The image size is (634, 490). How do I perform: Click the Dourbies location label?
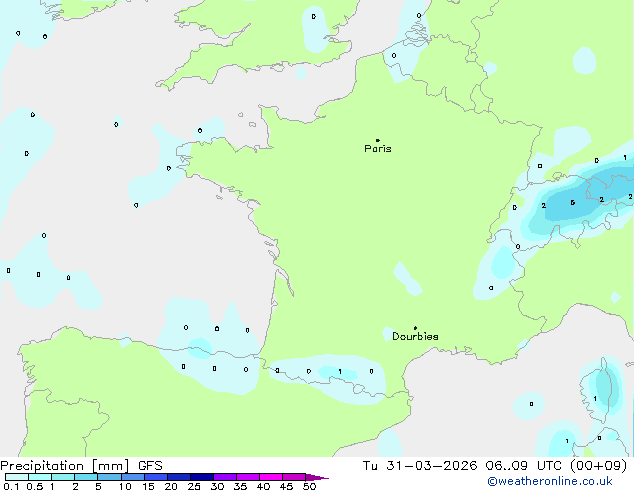[x=415, y=336]
